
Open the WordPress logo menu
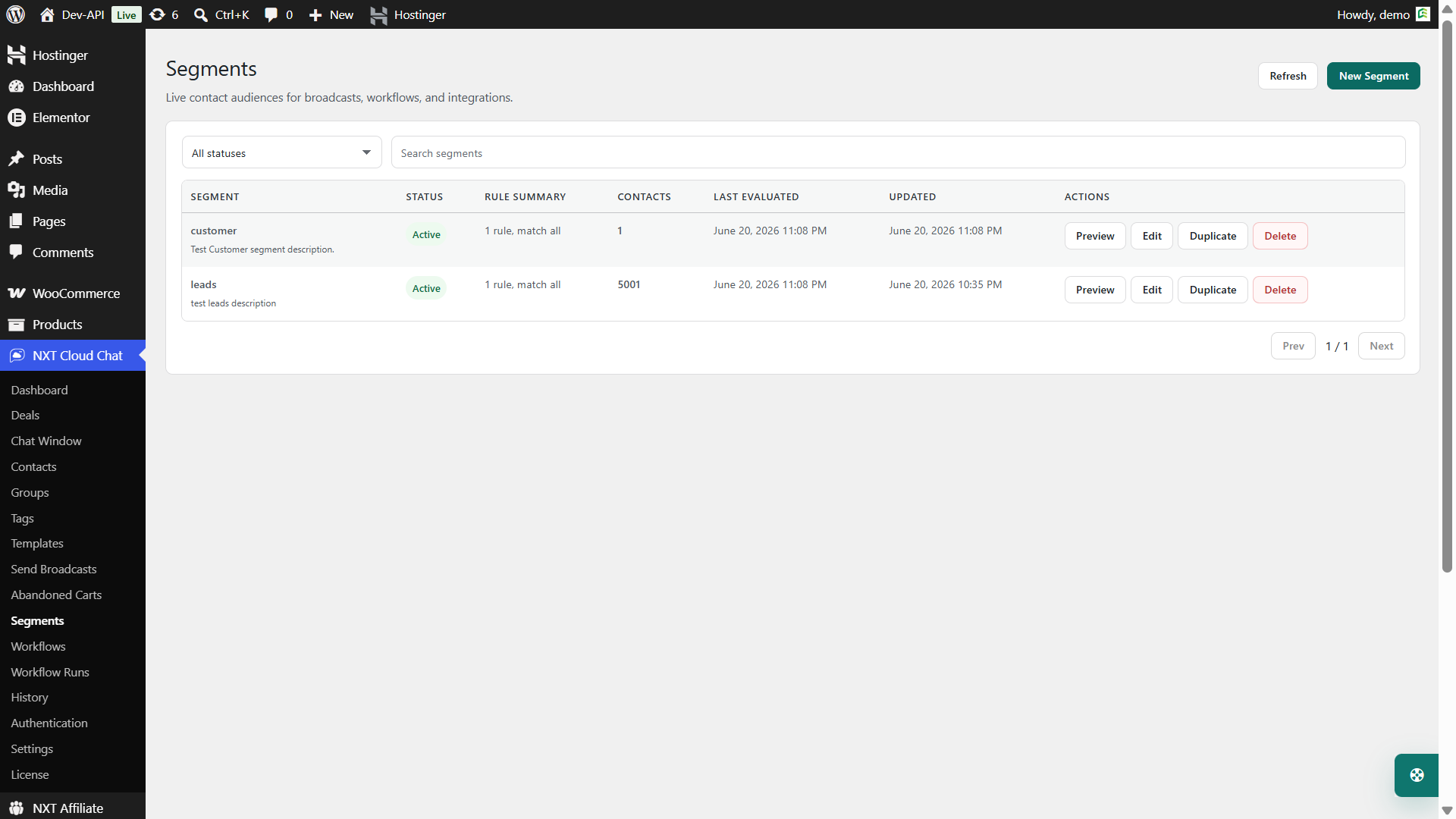point(16,14)
